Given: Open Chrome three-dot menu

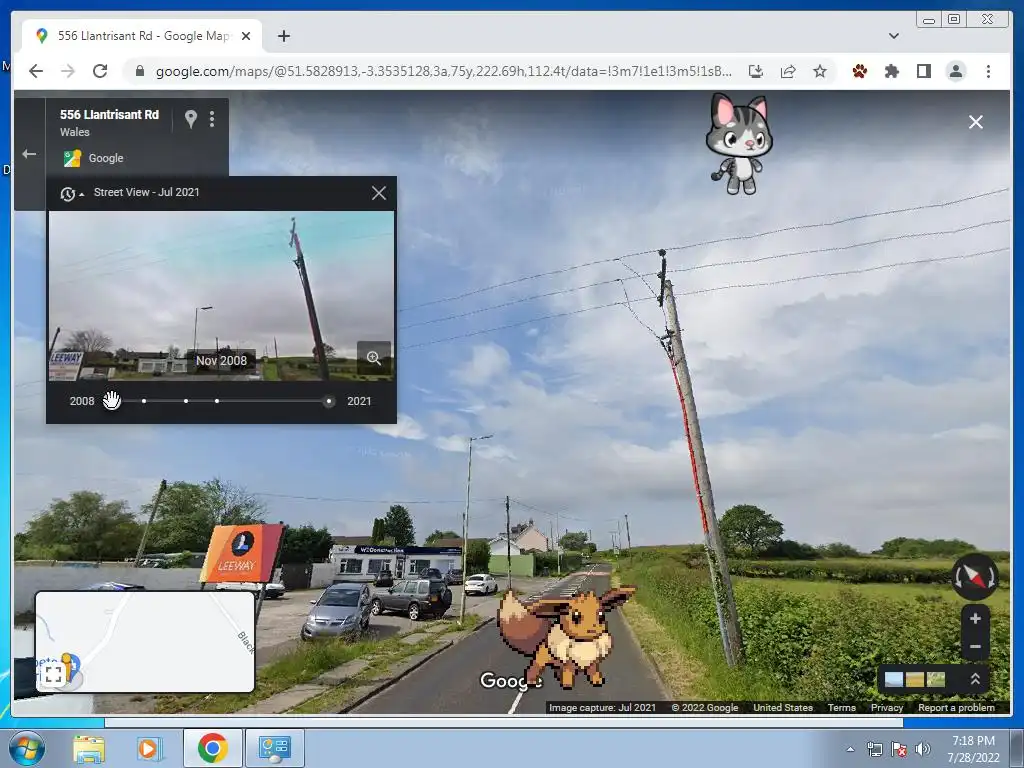Looking at the screenshot, I should (x=988, y=71).
